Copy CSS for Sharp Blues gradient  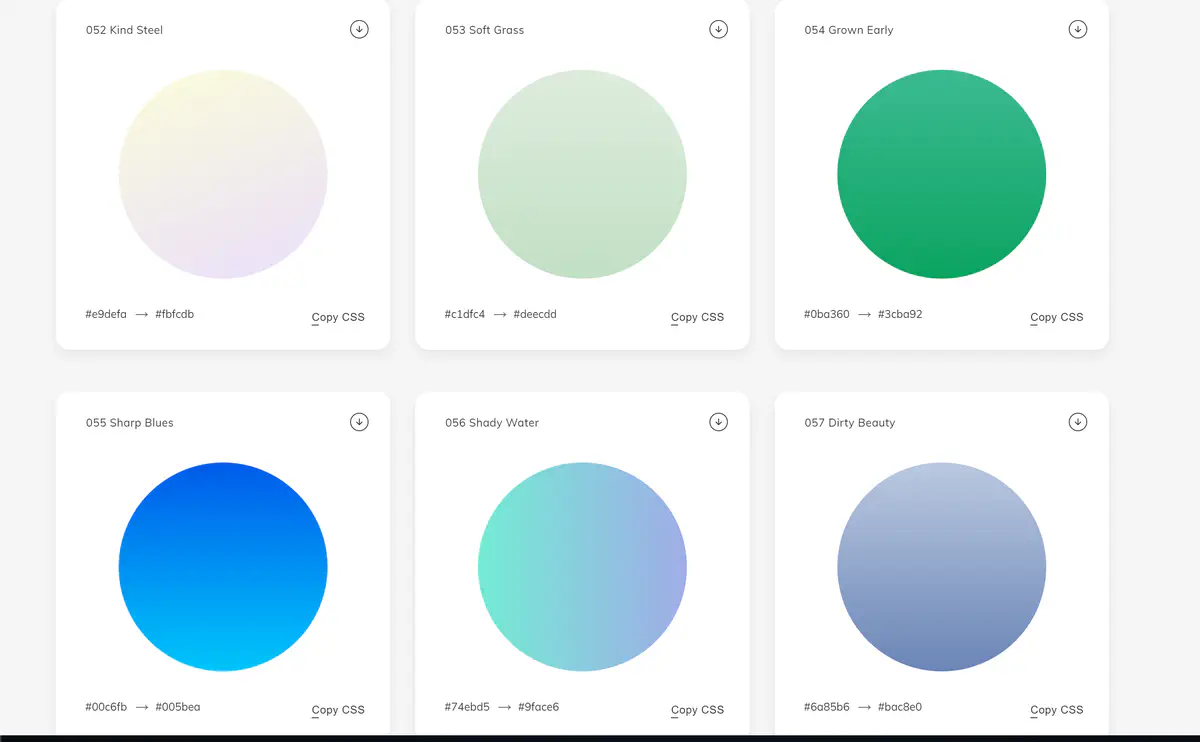[x=338, y=710]
